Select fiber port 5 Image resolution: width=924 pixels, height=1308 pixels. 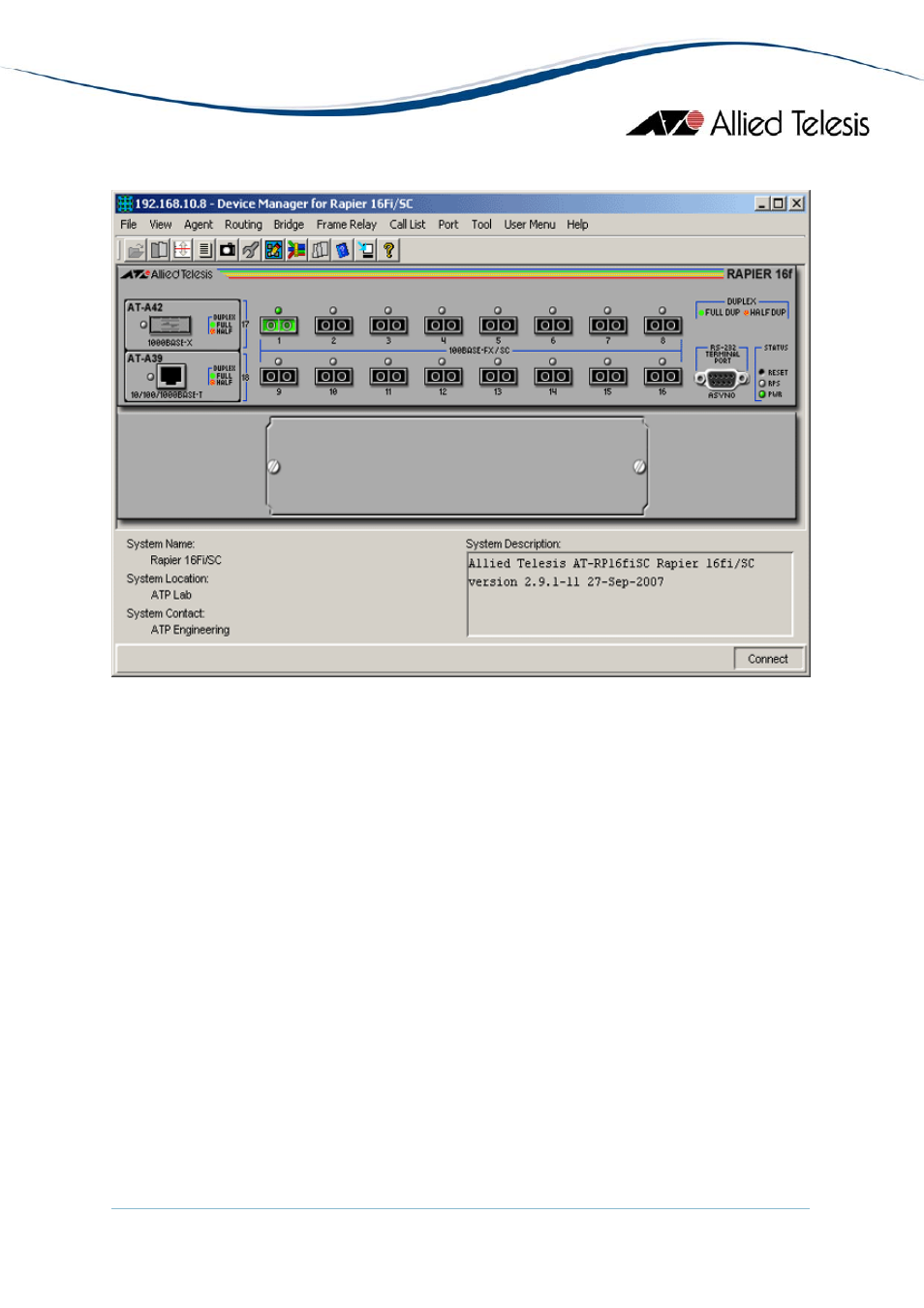pyautogui.click(x=498, y=325)
